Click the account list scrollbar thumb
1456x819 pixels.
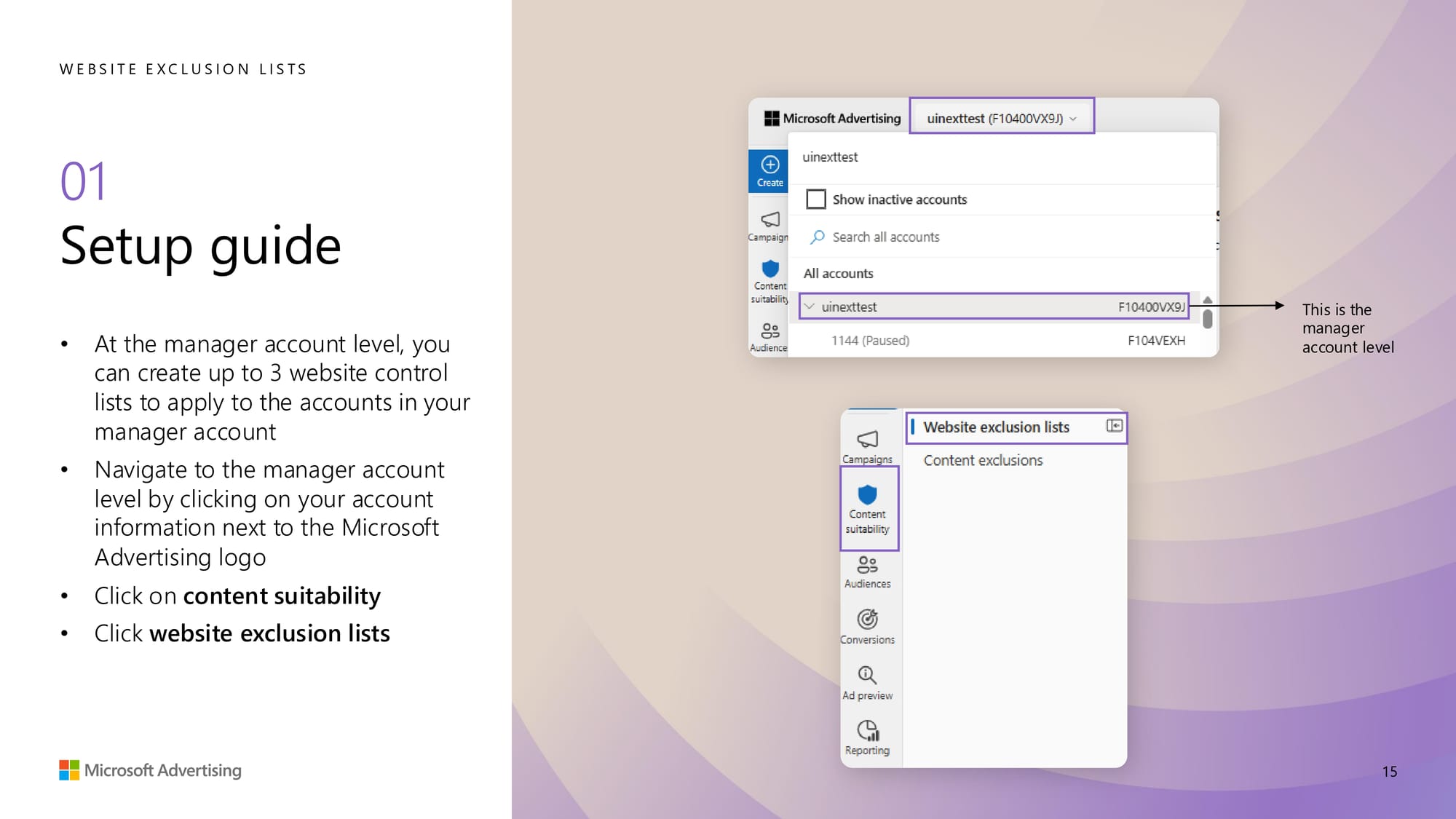1207,319
